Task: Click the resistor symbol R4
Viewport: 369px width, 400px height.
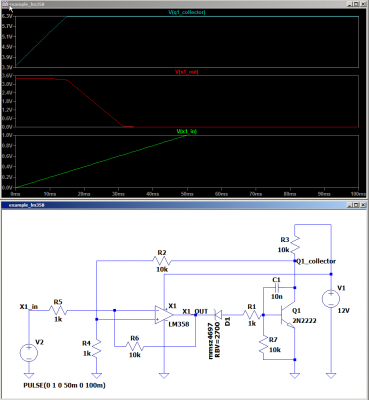Action: [x=96, y=348]
